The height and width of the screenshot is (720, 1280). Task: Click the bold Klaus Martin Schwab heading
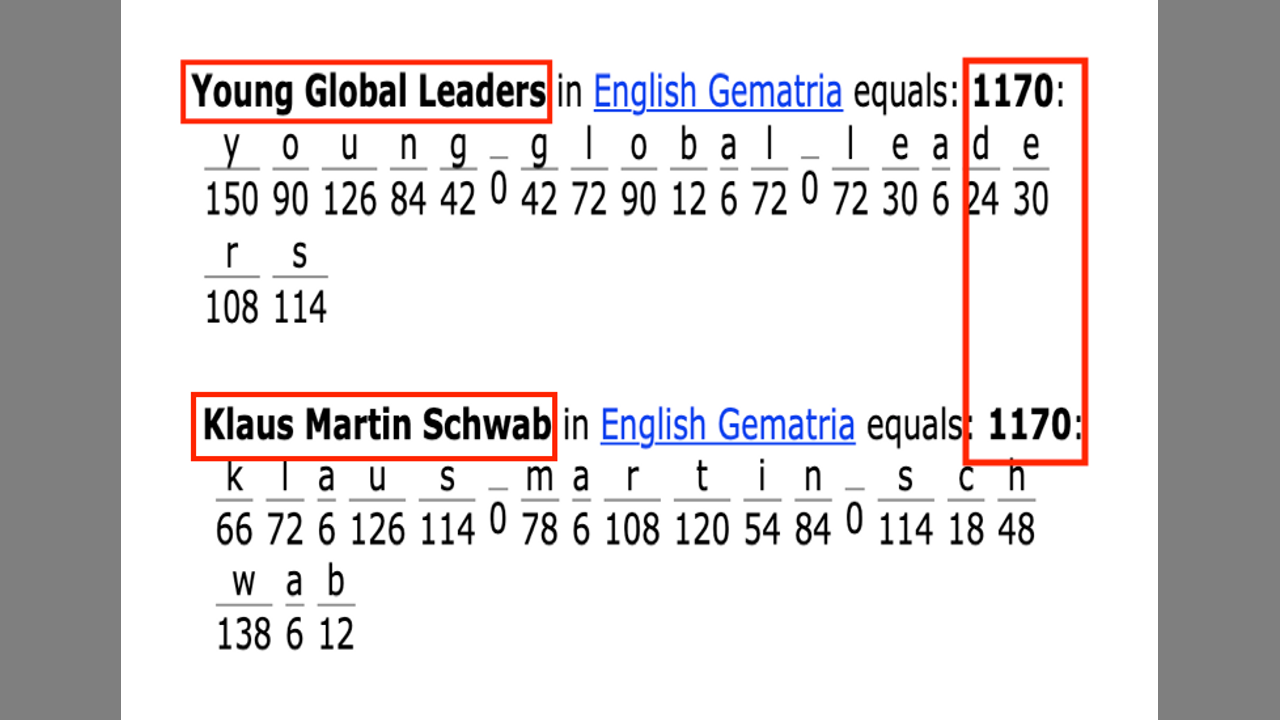click(x=376, y=425)
